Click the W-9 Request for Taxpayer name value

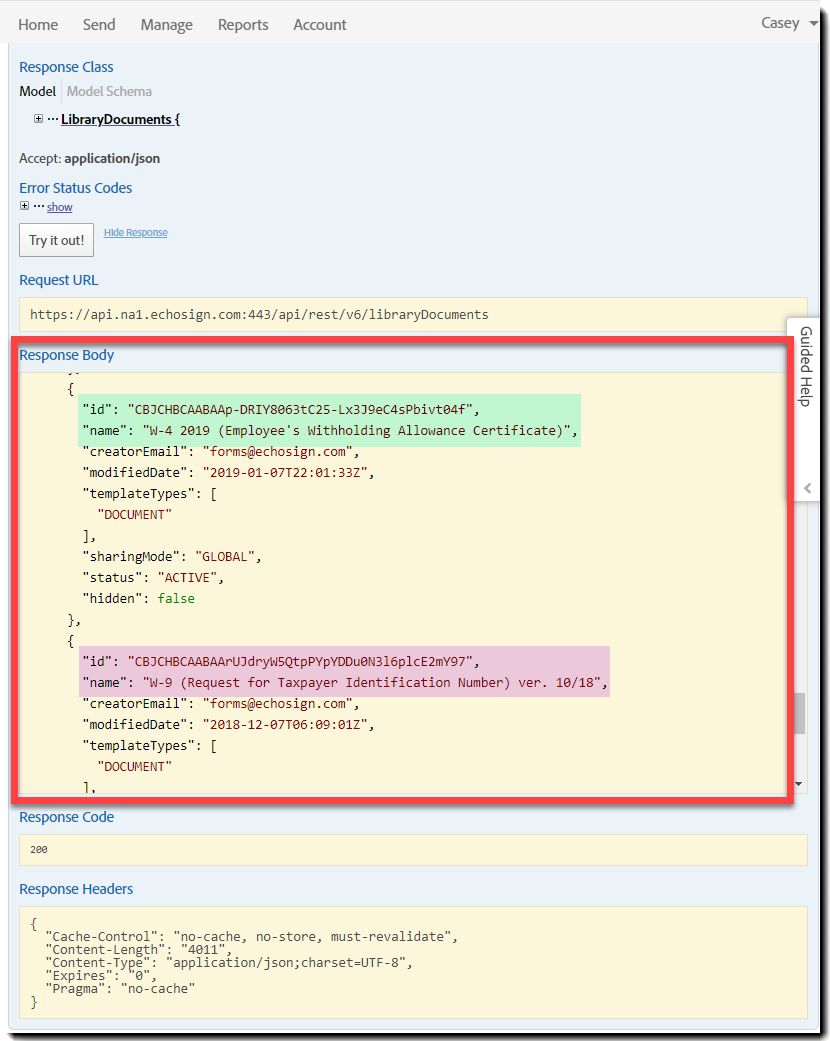pos(371,682)
